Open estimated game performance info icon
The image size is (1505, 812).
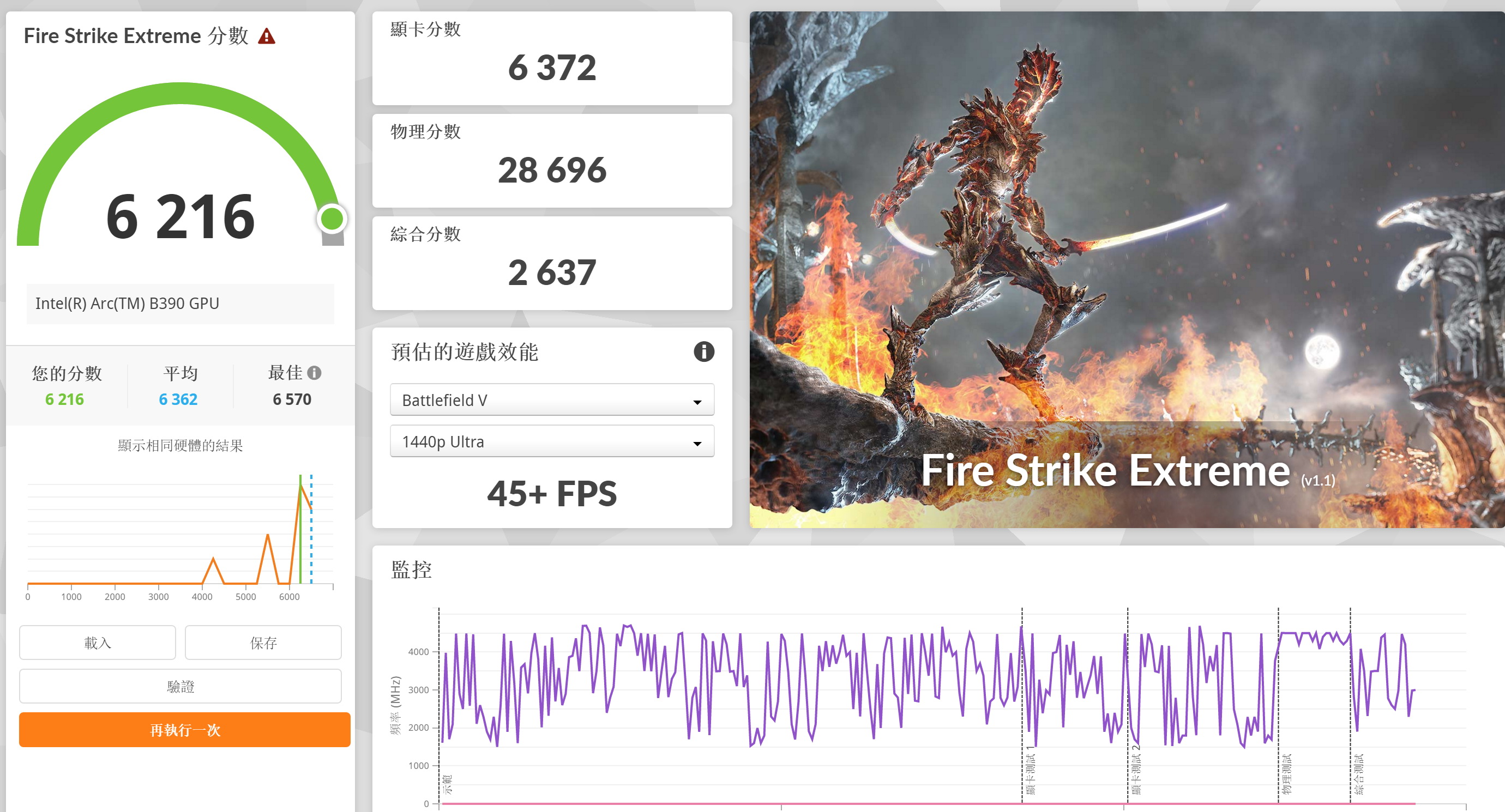click(x=703, y=352)
